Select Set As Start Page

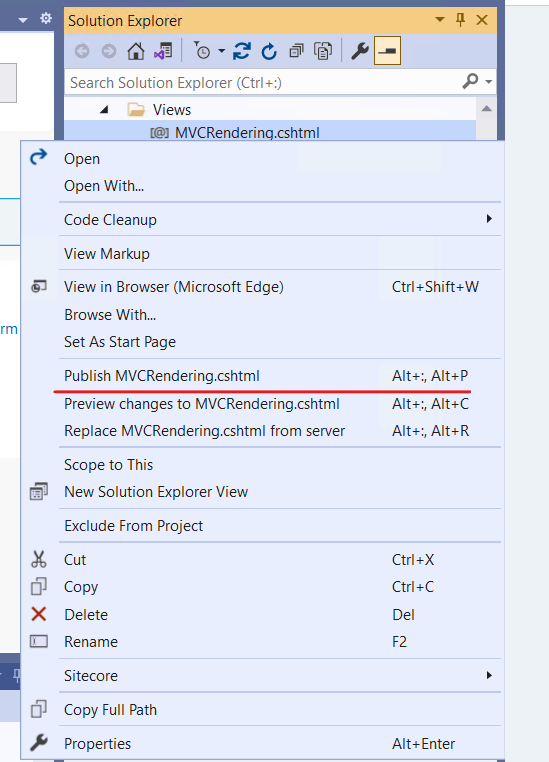[262, 342]
